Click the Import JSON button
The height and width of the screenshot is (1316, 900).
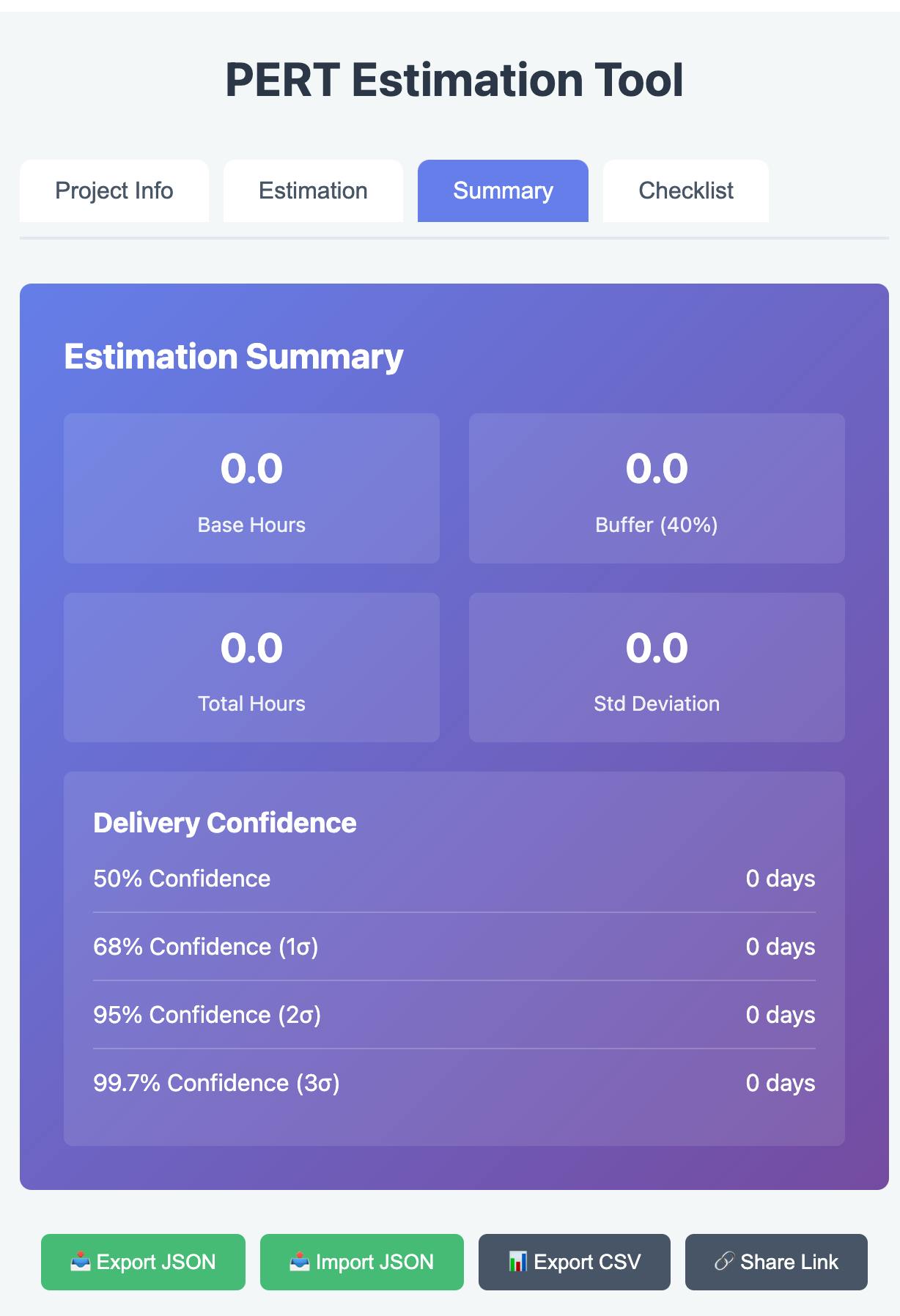(x=362, y=1262)
